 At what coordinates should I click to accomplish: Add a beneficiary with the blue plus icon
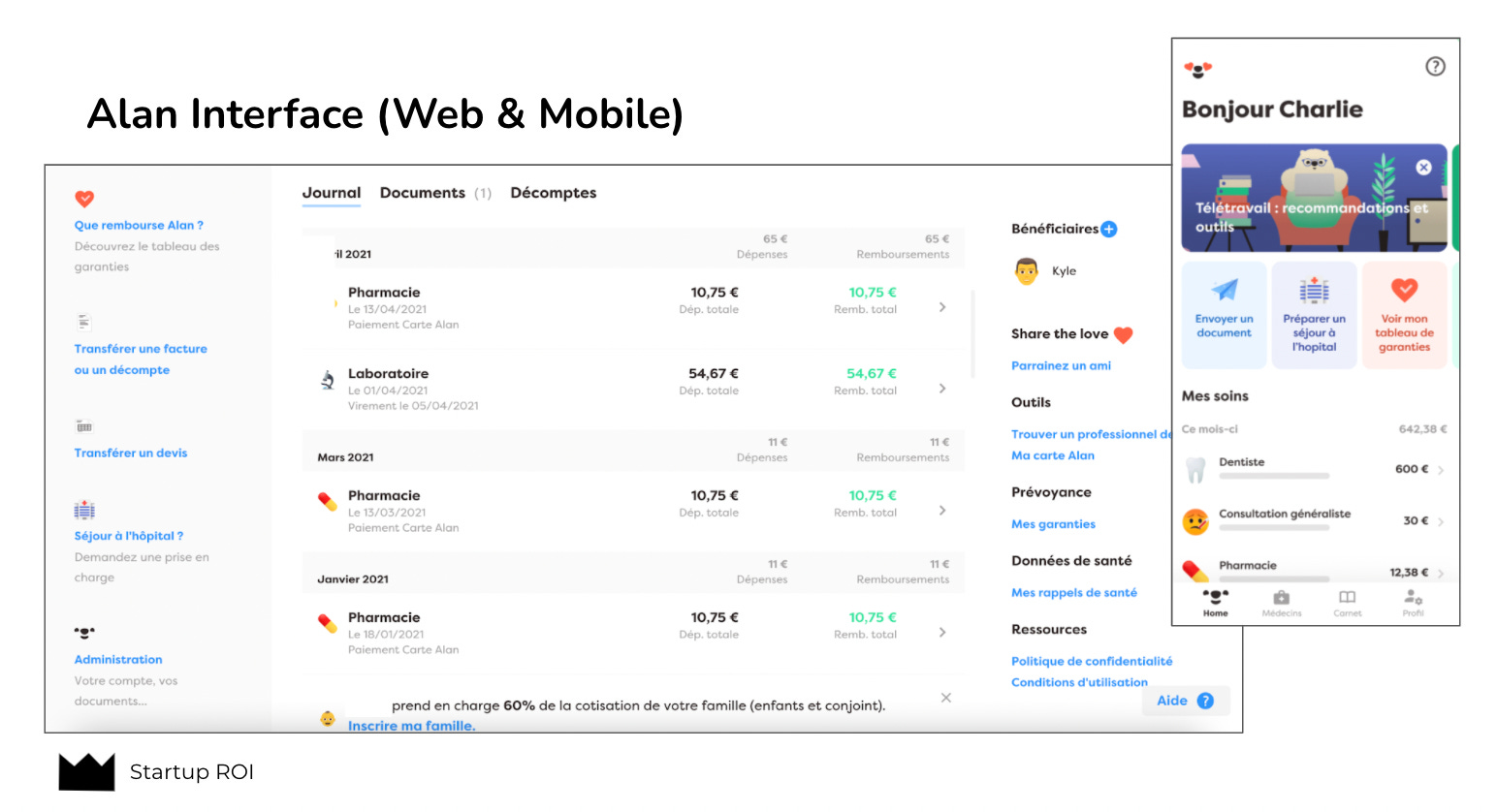(1109, 229)
